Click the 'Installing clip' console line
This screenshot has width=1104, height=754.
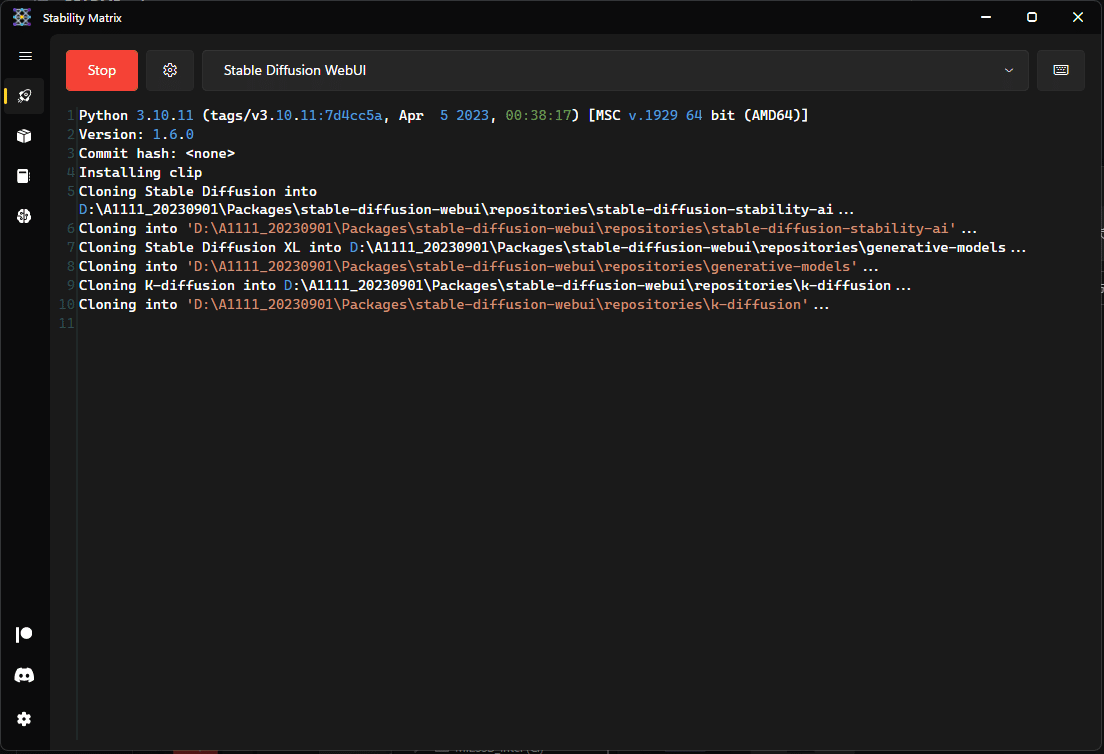pyautogui.click(x=140, y=172)
